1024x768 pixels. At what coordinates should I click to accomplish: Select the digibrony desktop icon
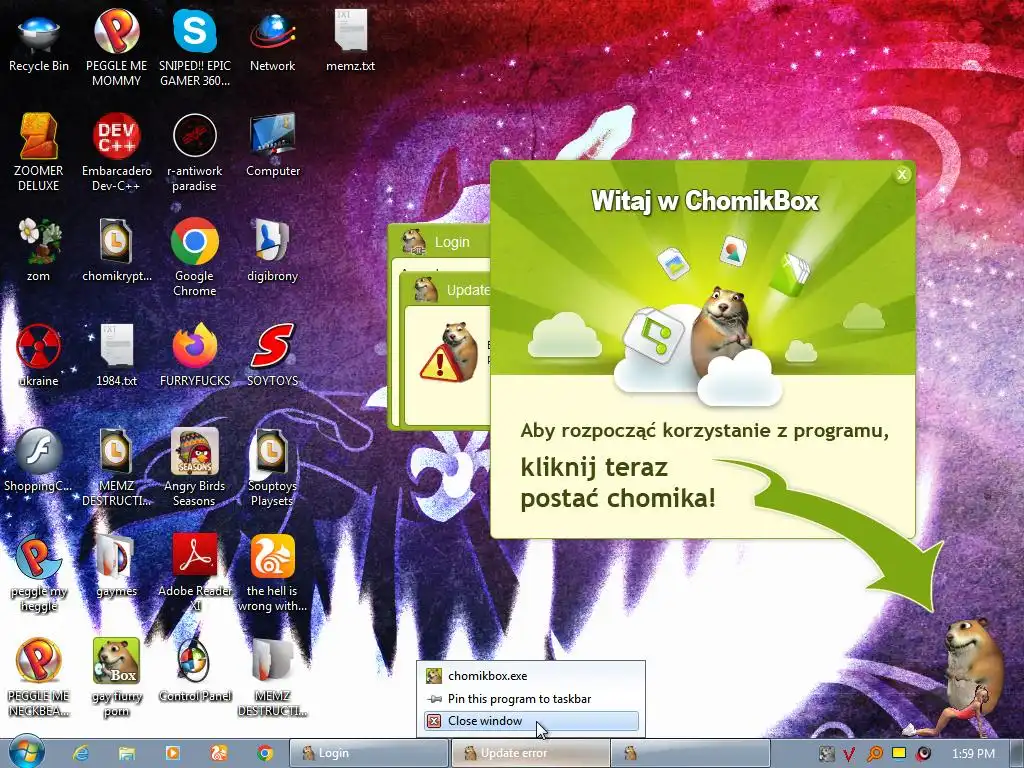[x=272, y=251]
